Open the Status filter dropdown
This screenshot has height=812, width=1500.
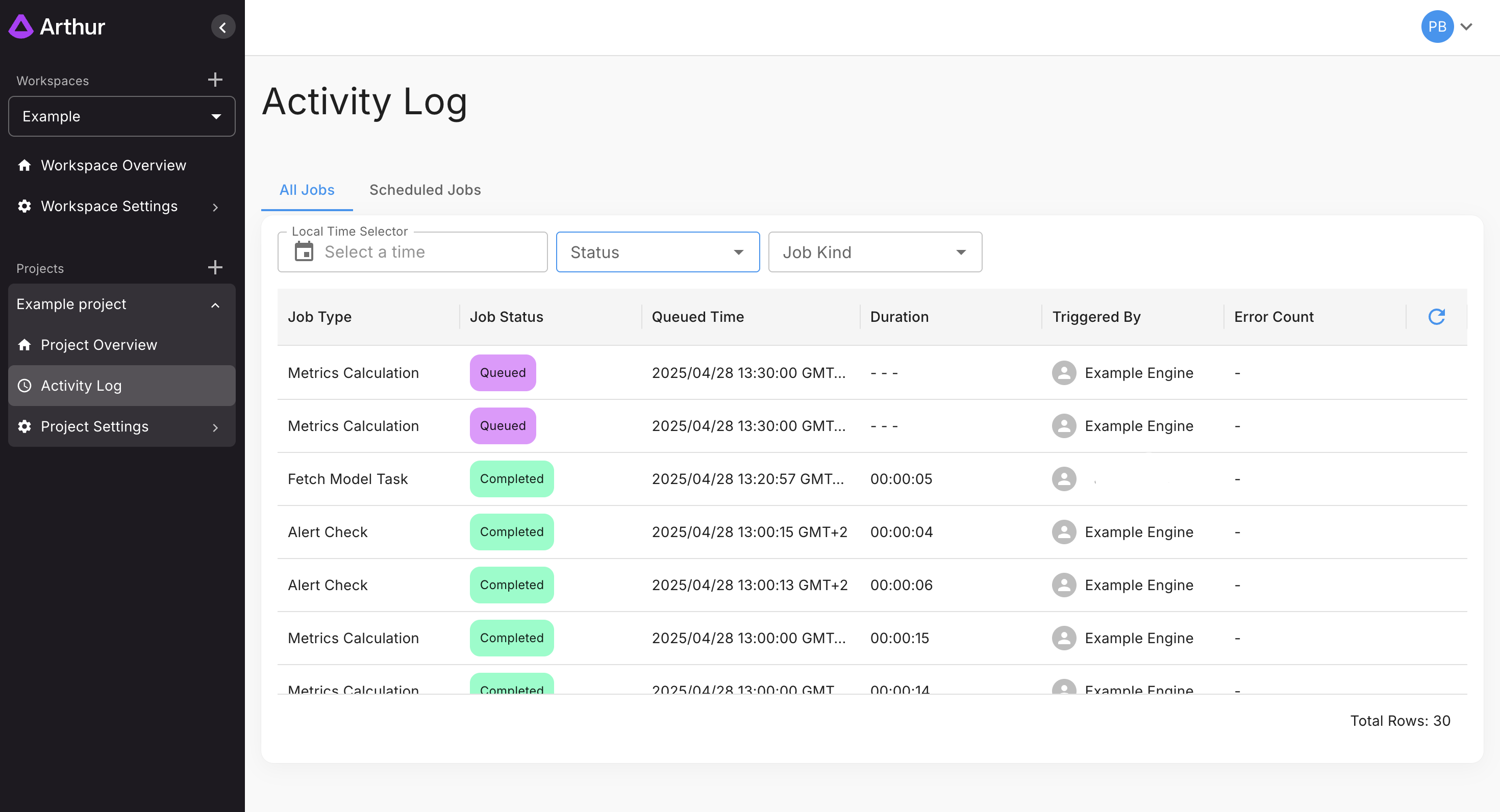(x=658, y=252)
